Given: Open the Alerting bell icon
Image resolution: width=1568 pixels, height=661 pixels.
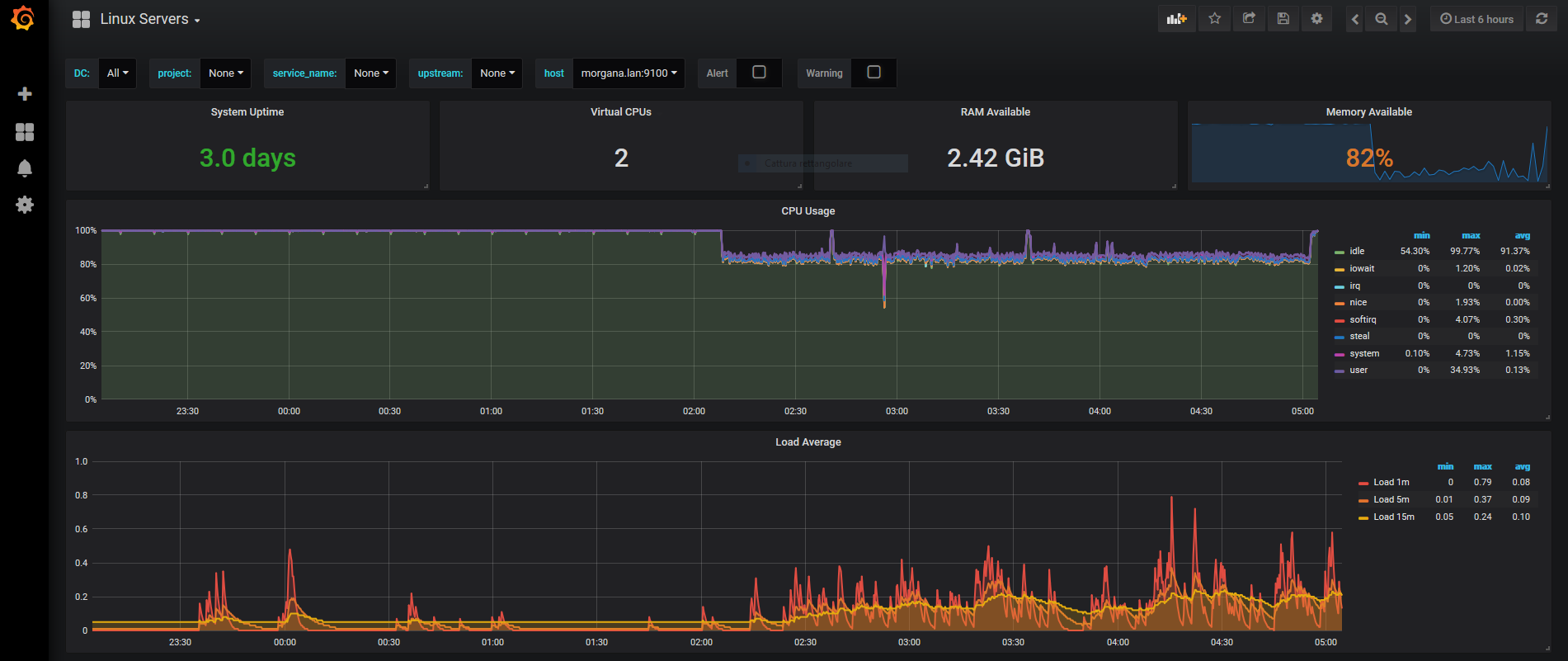Looking at the screenshot, I should pos(25,168).
